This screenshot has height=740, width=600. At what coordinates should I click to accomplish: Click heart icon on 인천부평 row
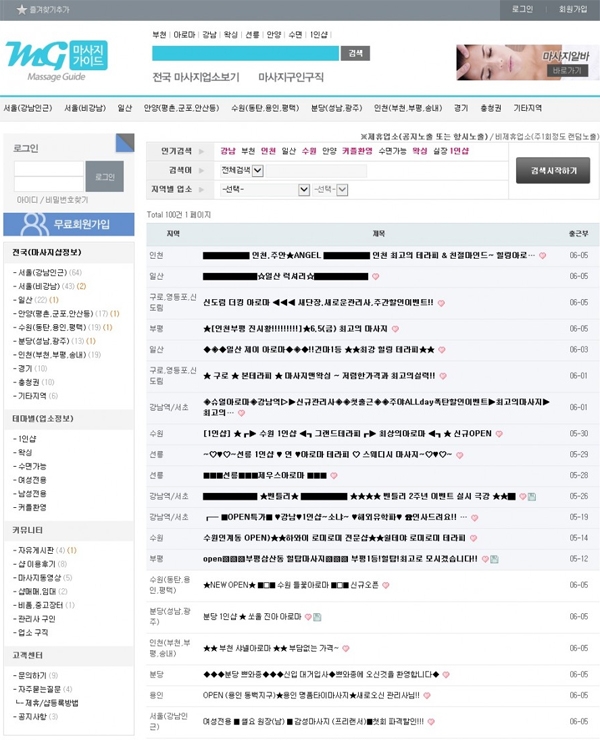click(x=396, y=329)
